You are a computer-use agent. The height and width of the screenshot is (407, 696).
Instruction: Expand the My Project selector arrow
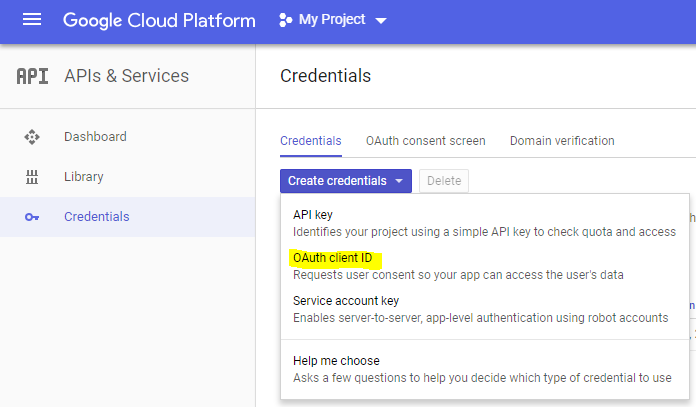381,20
